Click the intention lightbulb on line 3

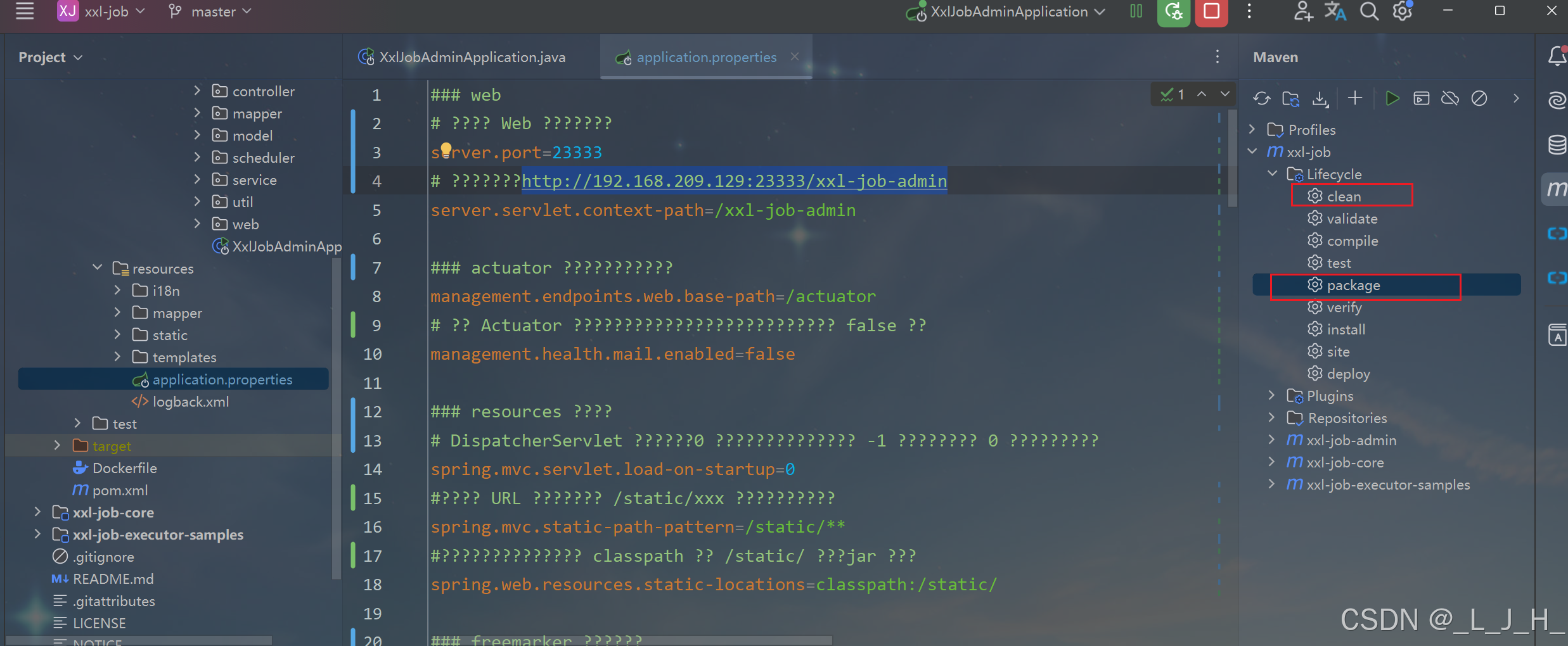coord(446,149)
